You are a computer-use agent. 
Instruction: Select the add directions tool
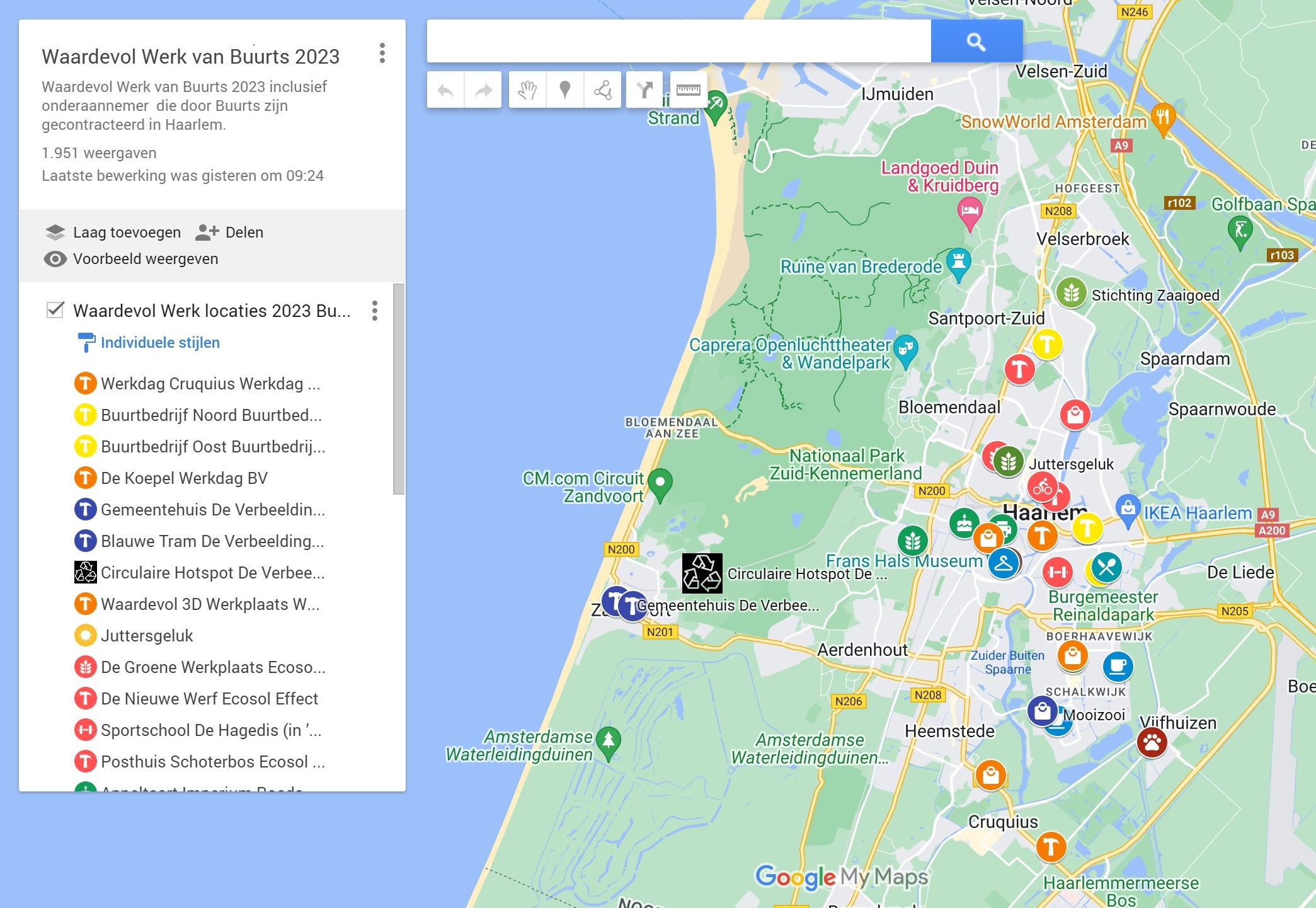click(644, 90)
